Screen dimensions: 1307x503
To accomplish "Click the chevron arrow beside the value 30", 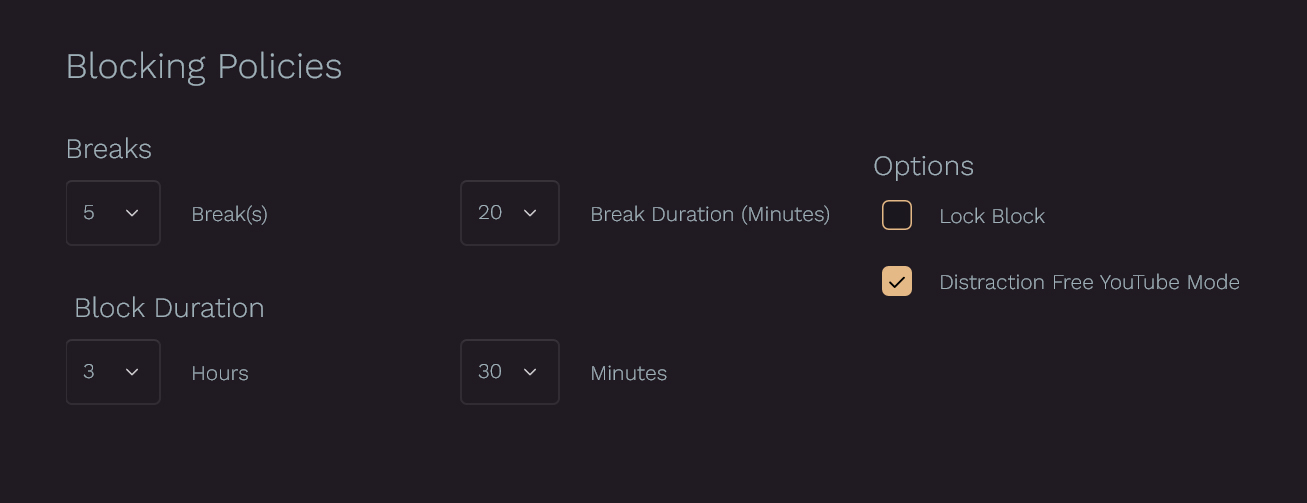I will [x=530, y=372].
